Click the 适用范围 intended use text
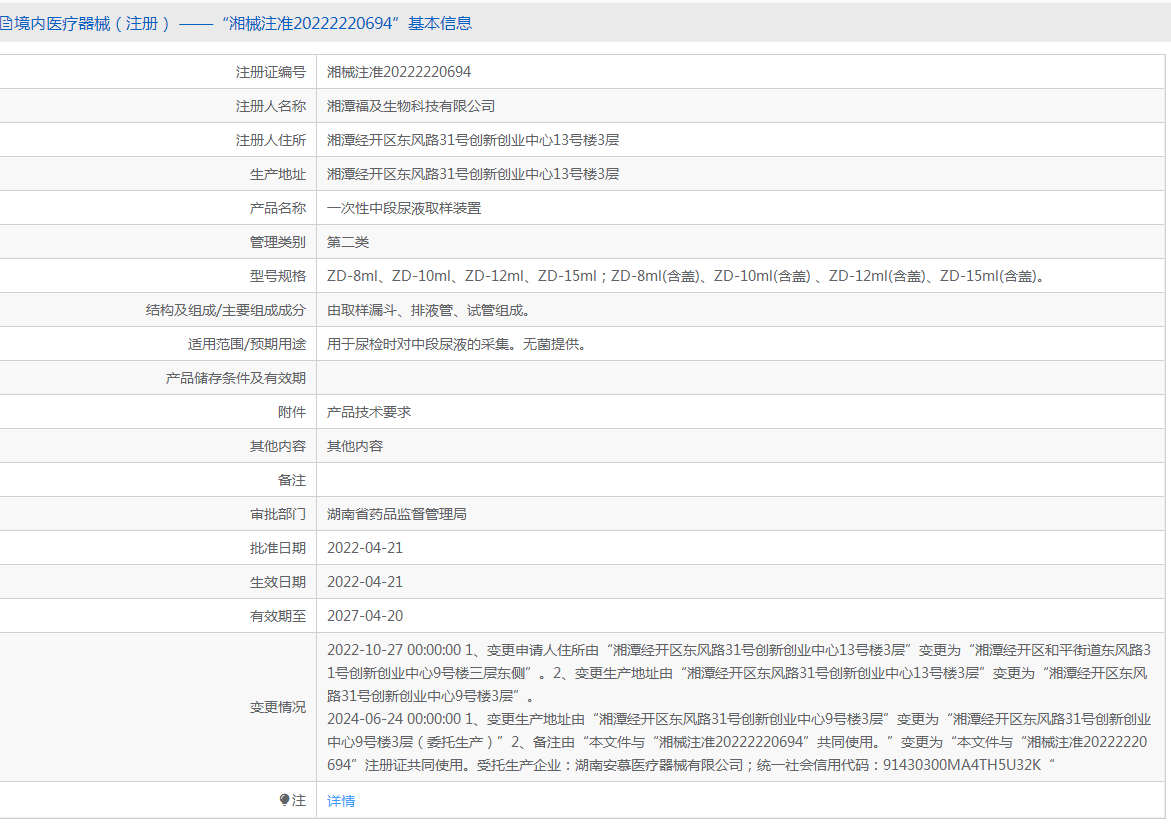 pos(456,344)
